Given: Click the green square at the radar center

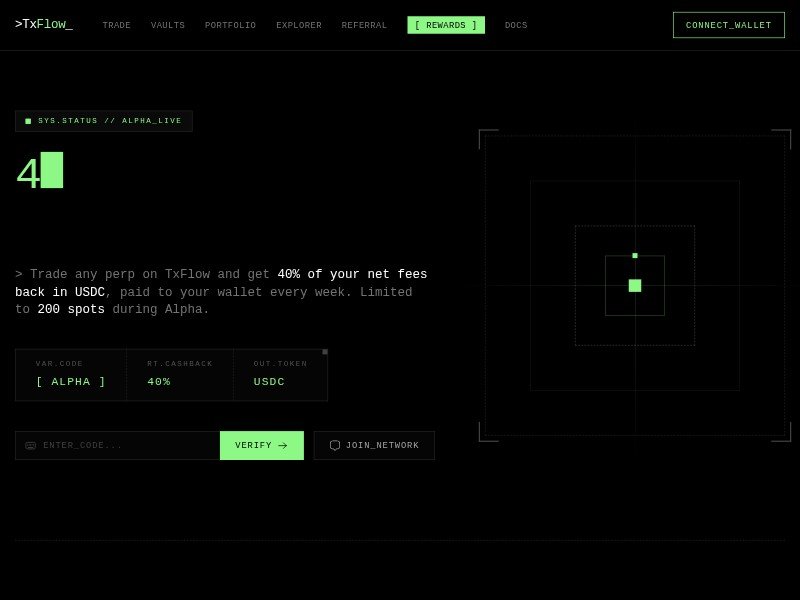Looking at the screenshot, I should pyautogui.click(x=634, y=285).
